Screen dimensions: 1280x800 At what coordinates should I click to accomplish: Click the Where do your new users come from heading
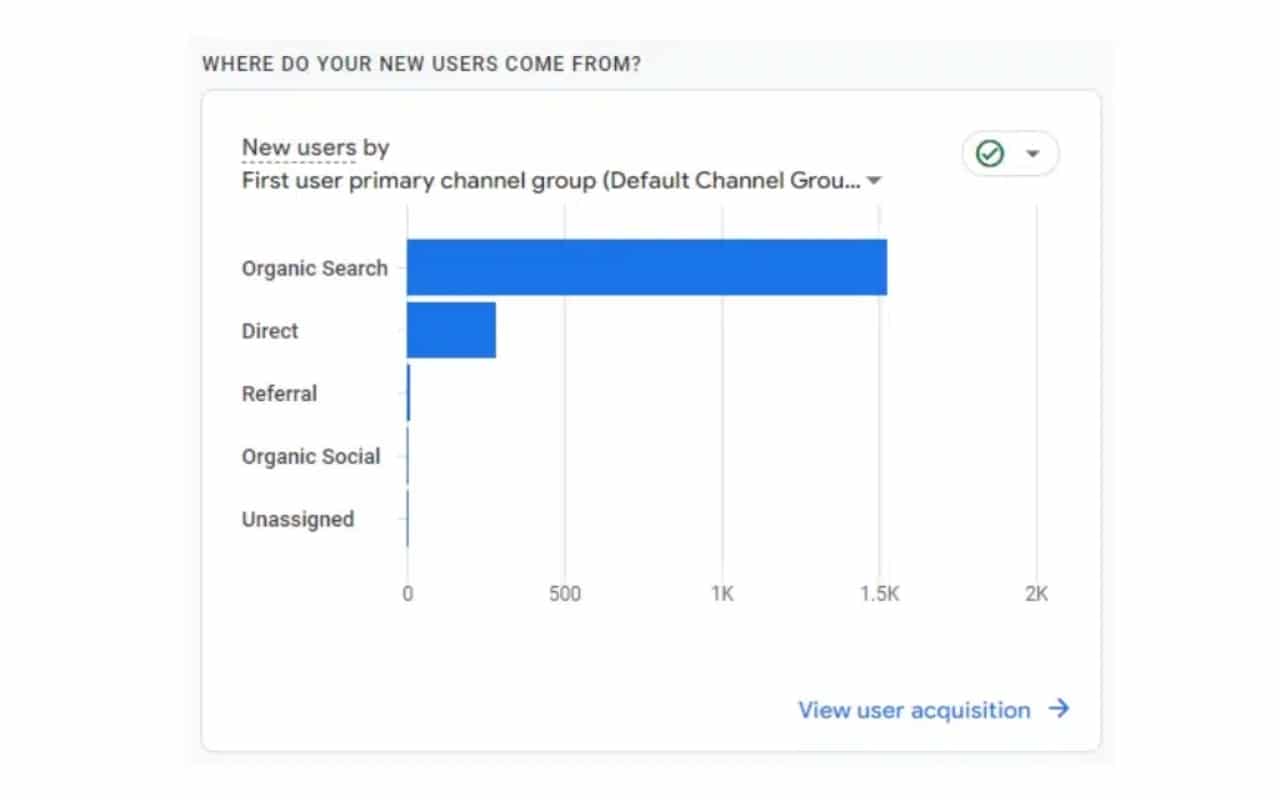421,64
